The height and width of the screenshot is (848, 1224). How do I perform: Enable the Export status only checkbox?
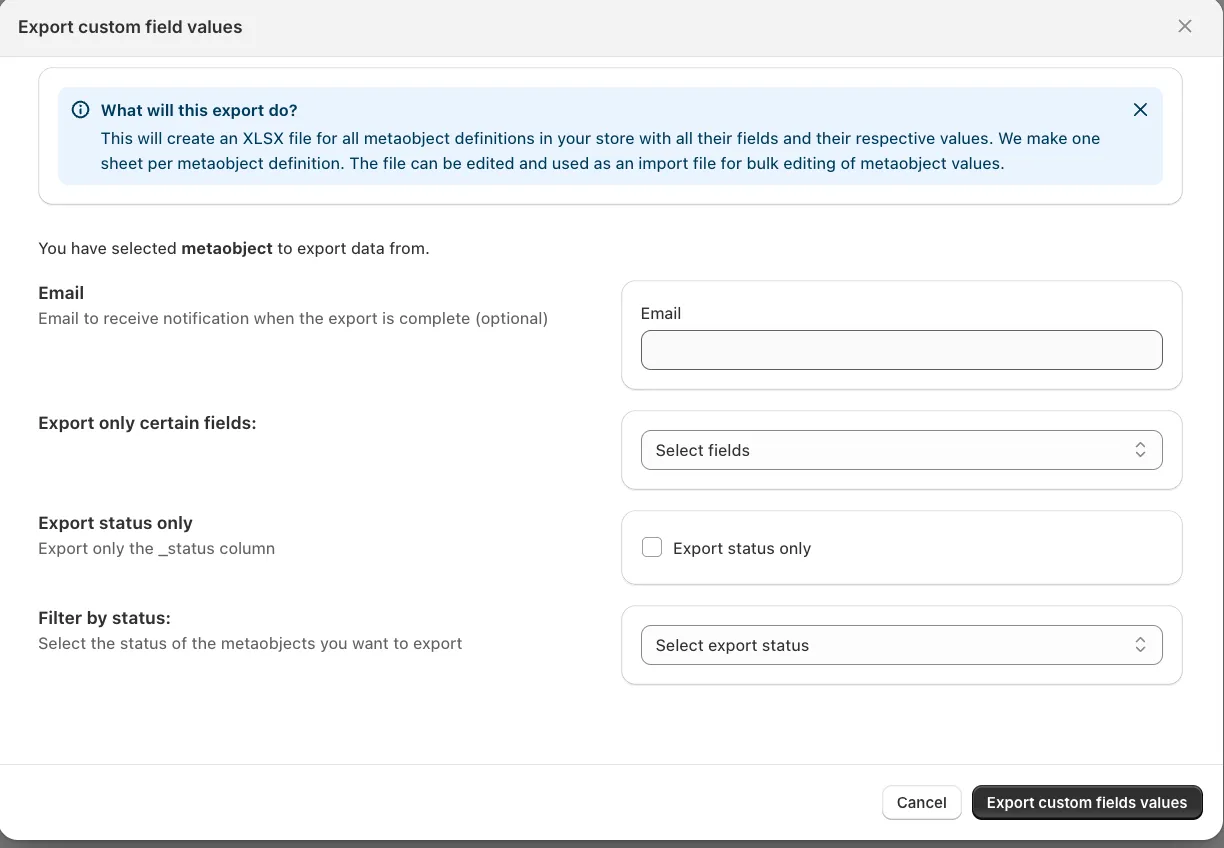coord(652,547)
